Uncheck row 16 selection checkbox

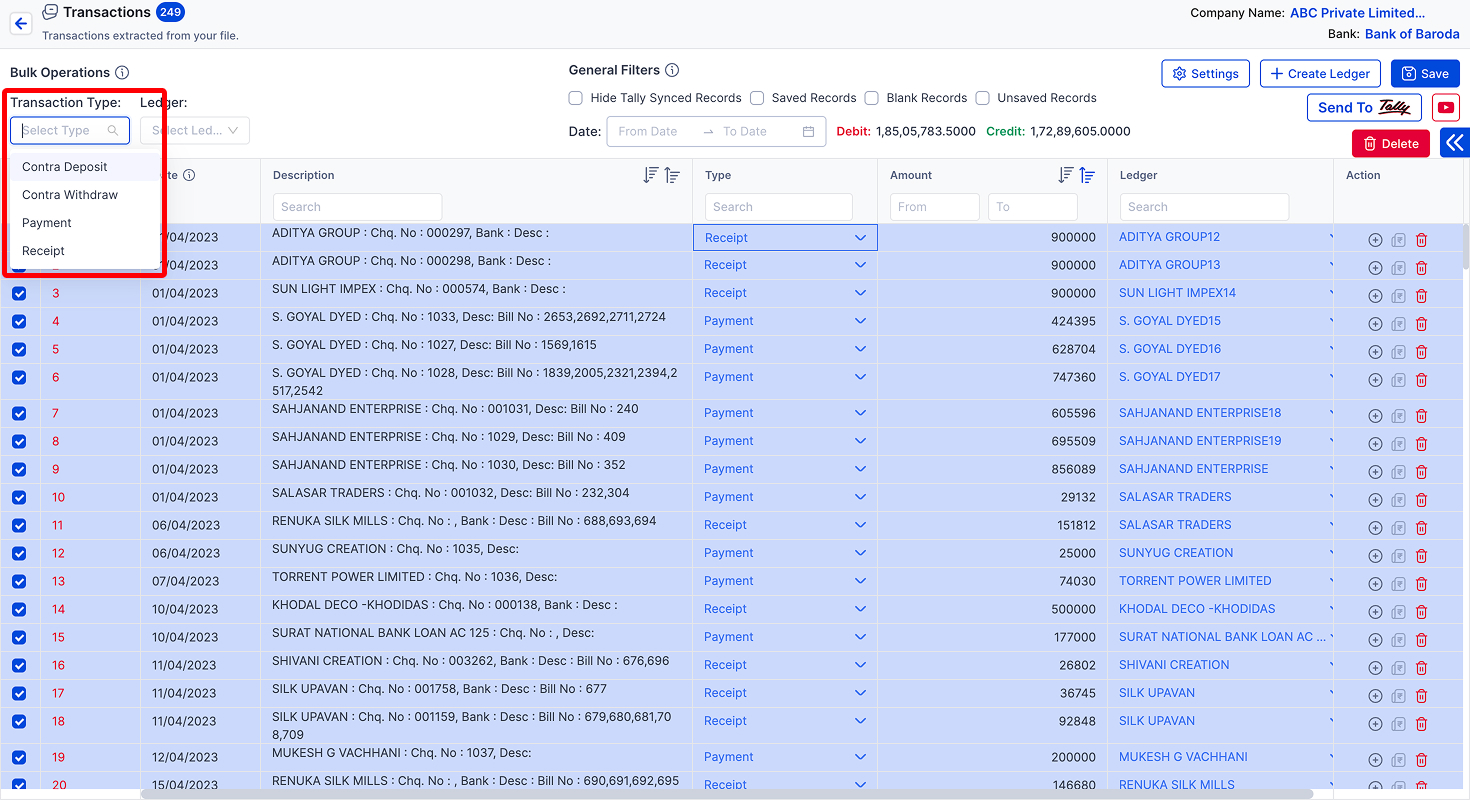[x=19, y=666]
